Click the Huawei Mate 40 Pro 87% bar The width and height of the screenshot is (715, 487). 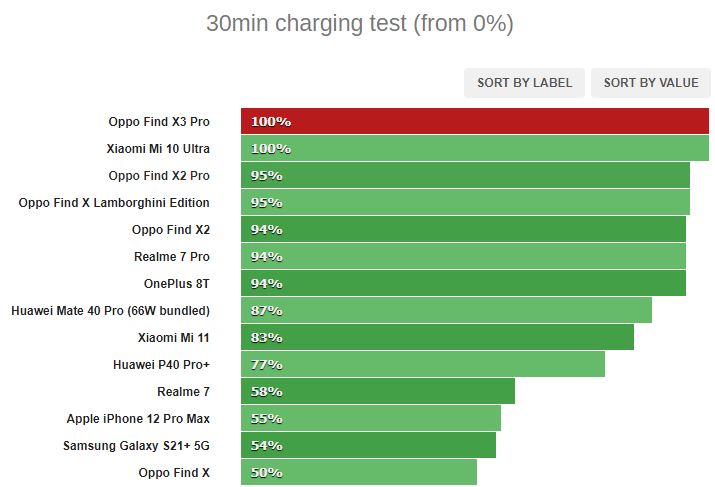(446, 310)
